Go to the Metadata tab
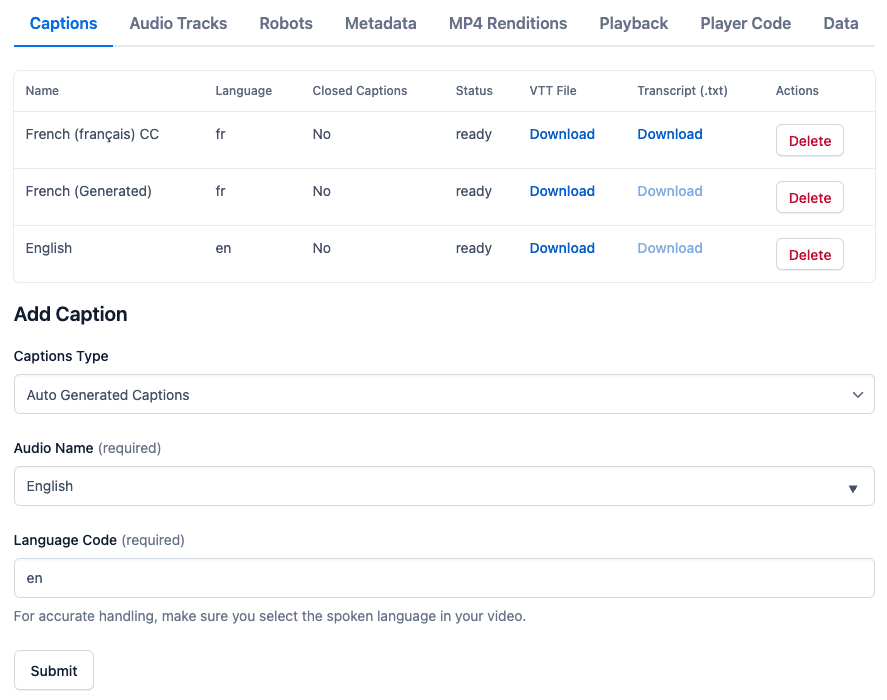 click(381, 23)
